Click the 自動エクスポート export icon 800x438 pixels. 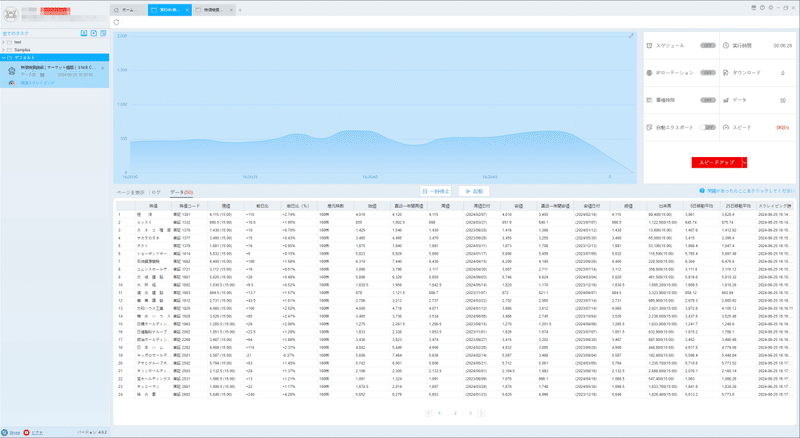649,127
